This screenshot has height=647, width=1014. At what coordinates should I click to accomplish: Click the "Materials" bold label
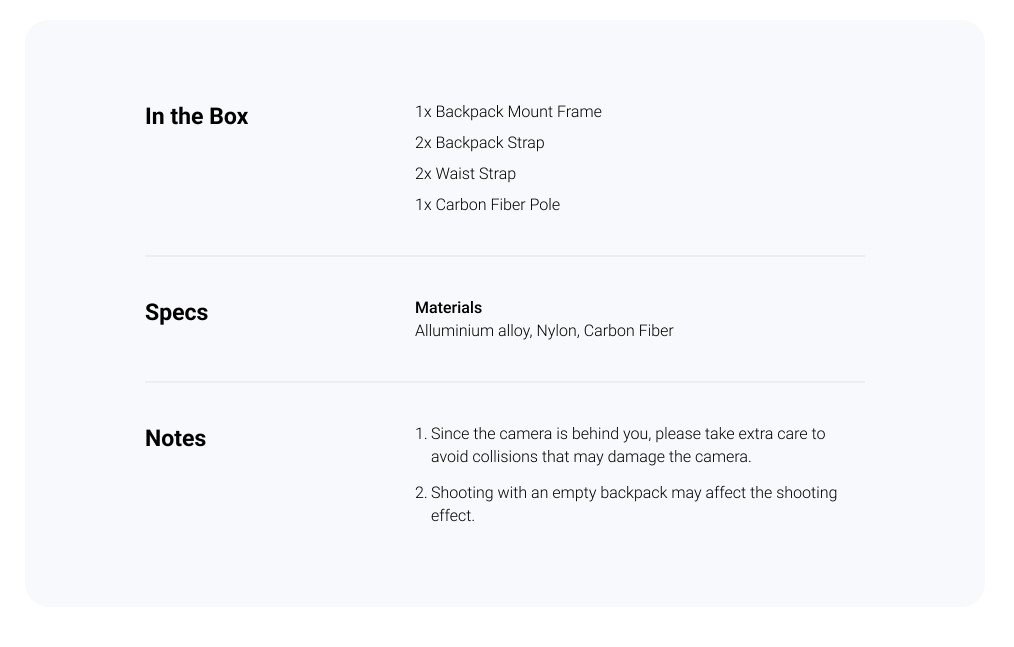pos(448,307)
